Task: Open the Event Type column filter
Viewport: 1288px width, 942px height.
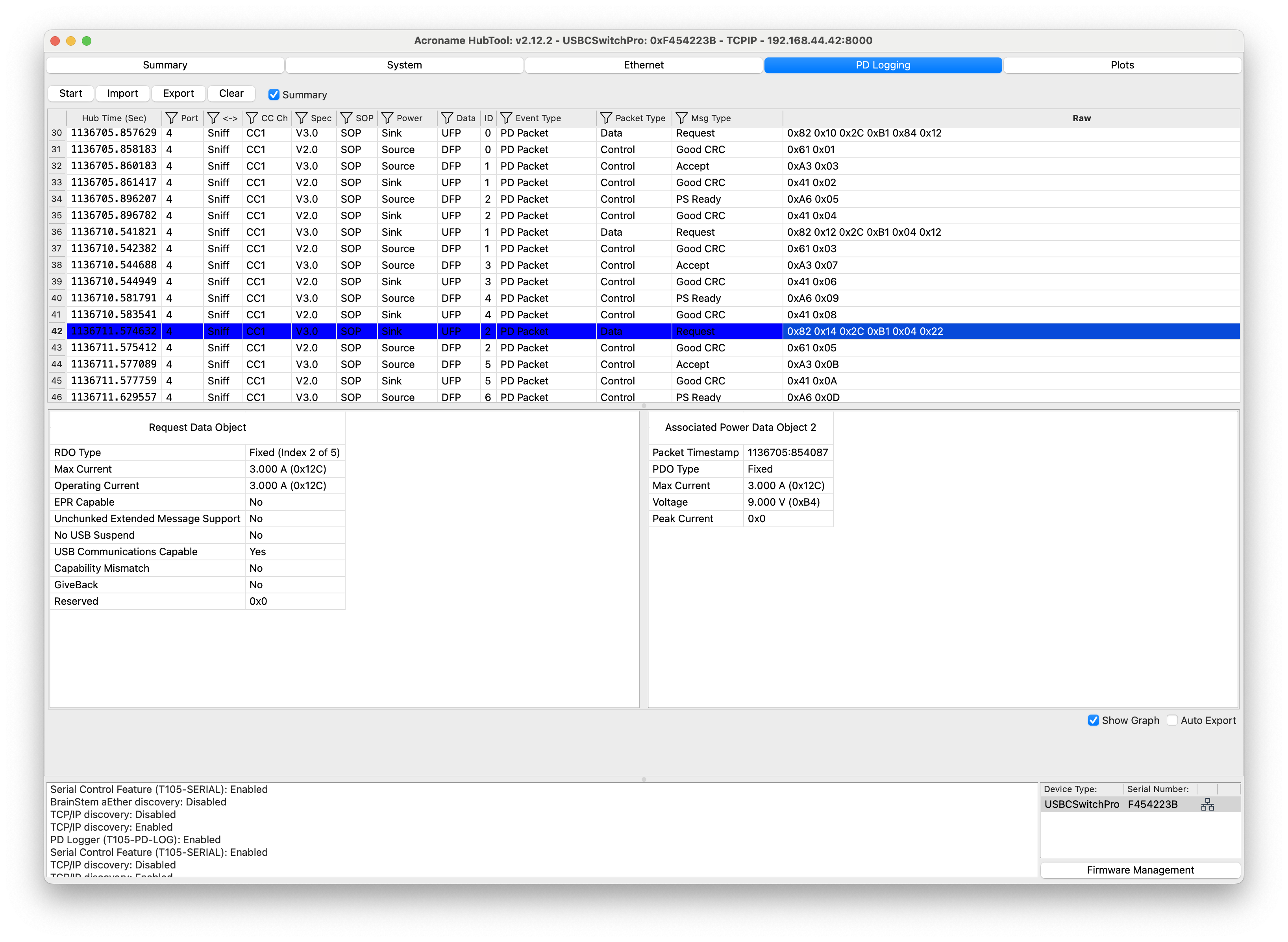Action: tap(506, 118)
